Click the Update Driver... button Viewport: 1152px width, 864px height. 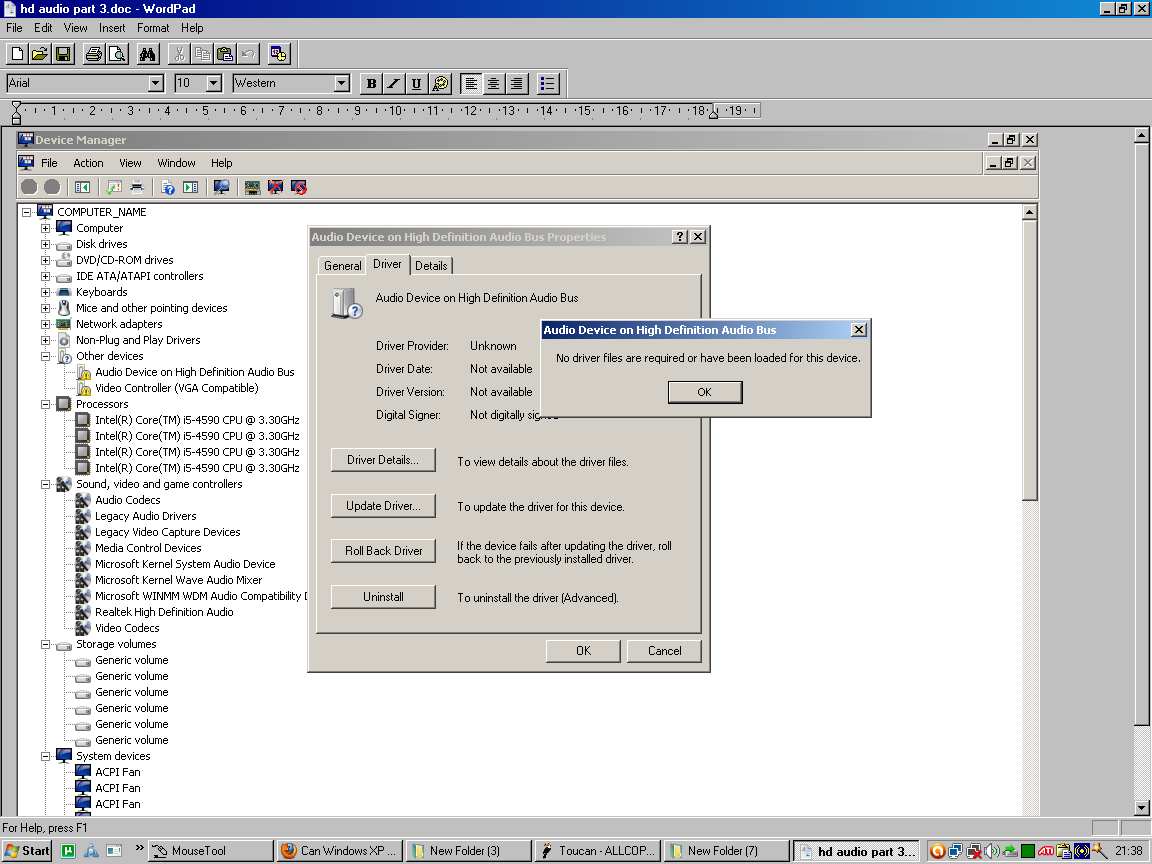click(383, 505)
